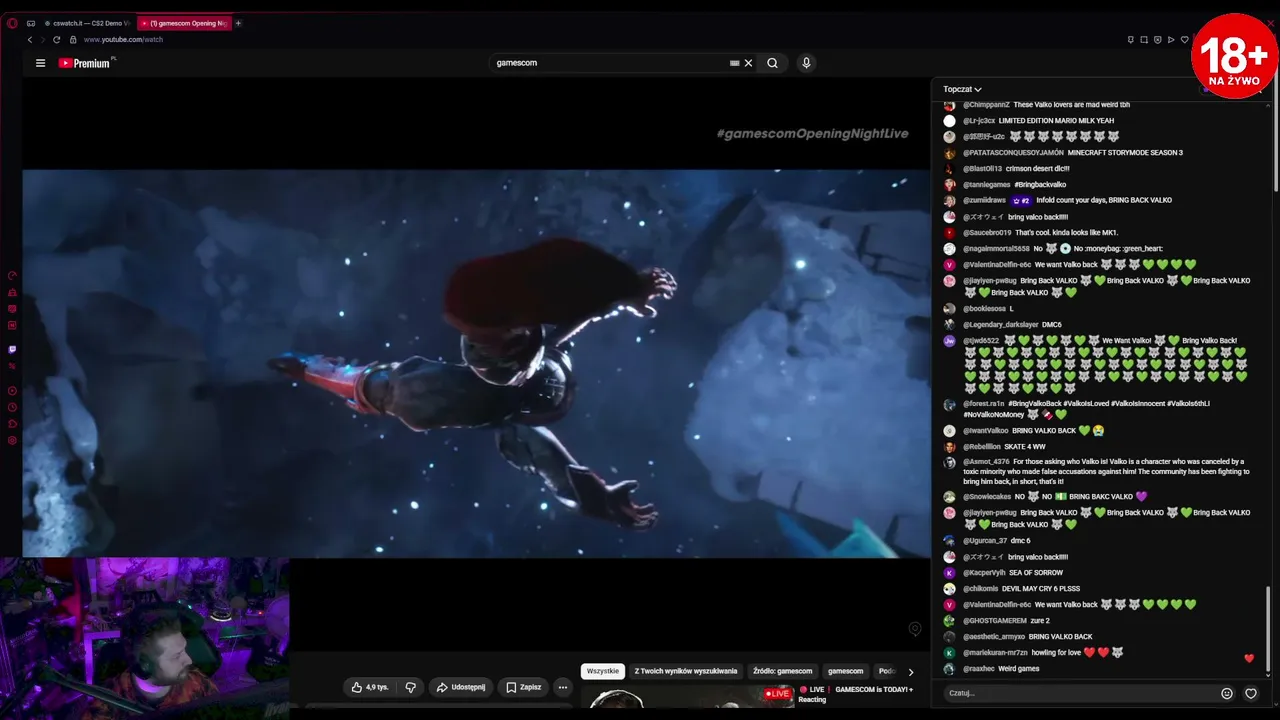Open a new browser tab with plus
The height and width of the screenshot is (720, 1280).
click(x=238, y=23)
